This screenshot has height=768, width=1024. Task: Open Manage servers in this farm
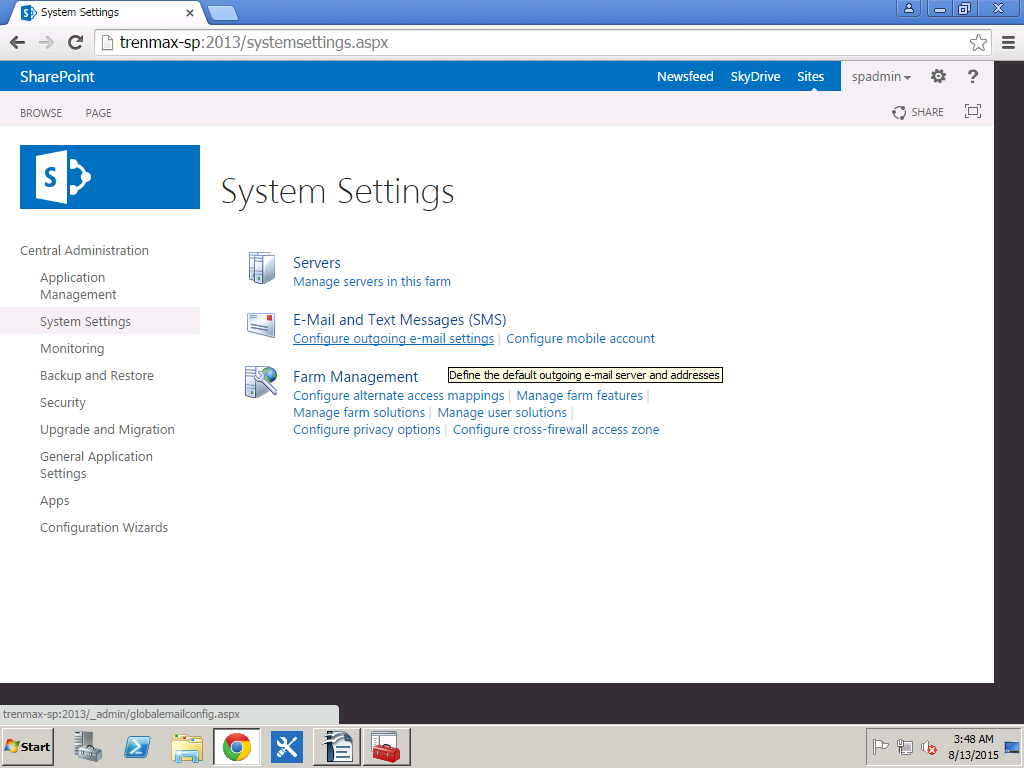click(372, 281)
